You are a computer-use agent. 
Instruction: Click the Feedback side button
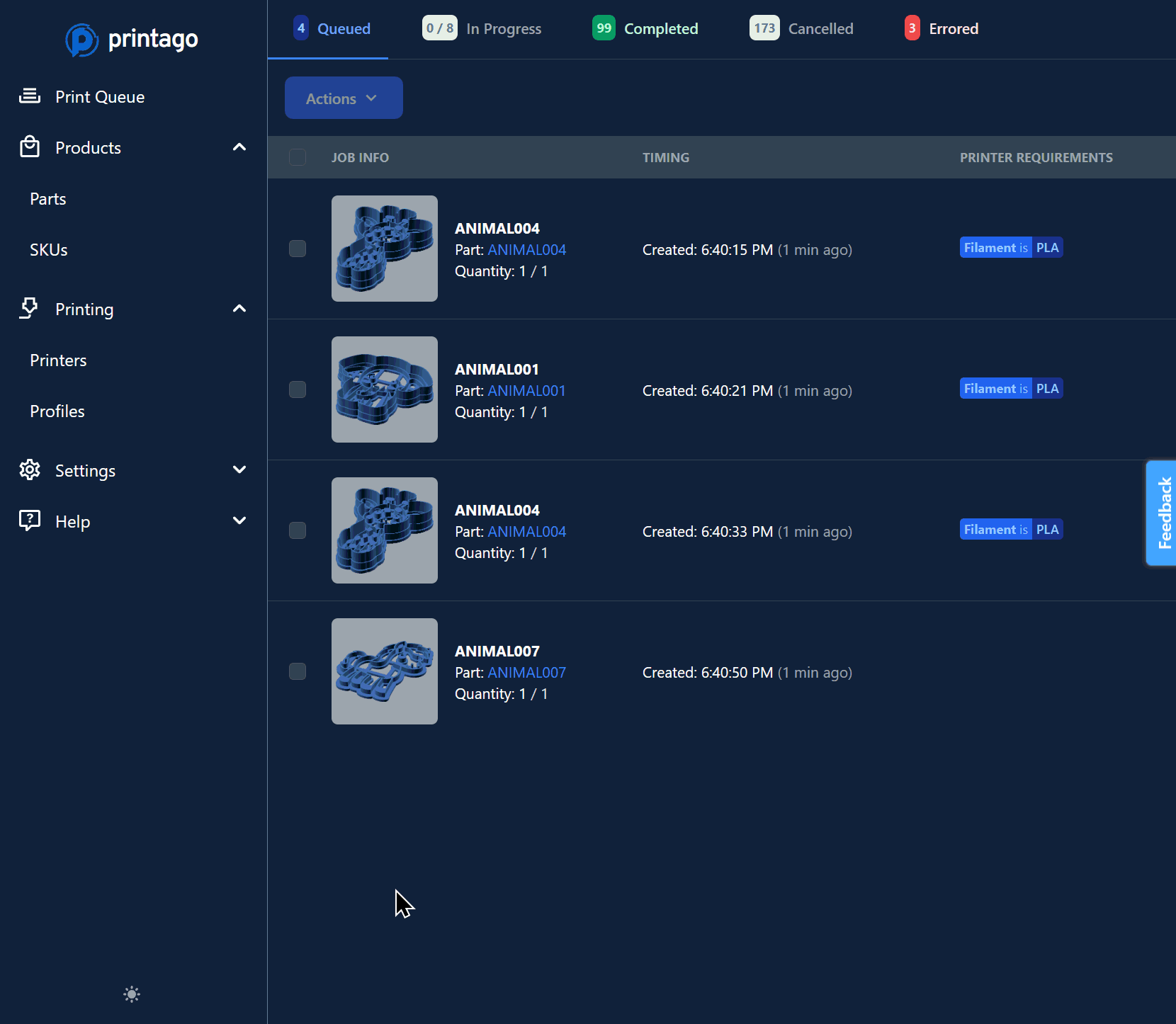click(1162, 513)
